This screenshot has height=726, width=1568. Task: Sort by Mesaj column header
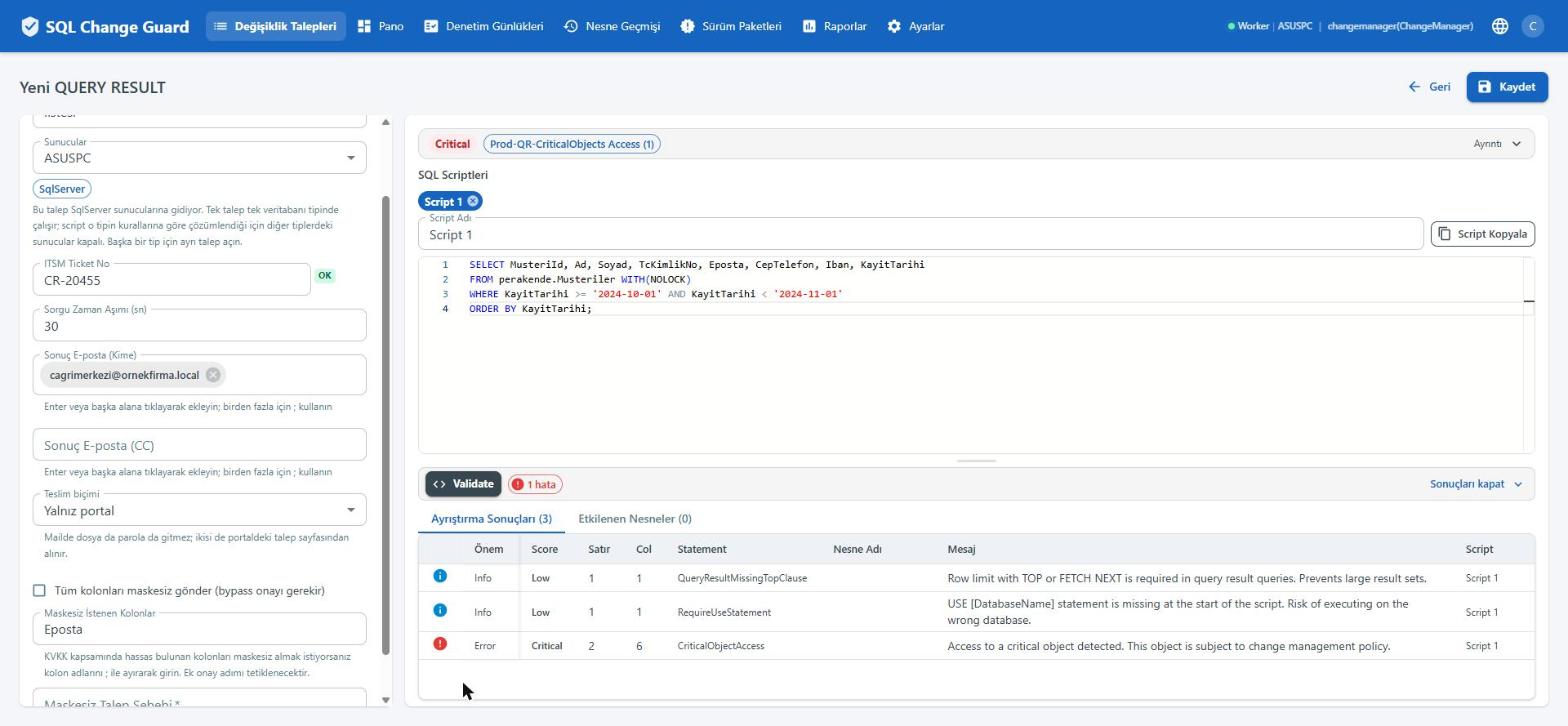(x=961, y=549)
